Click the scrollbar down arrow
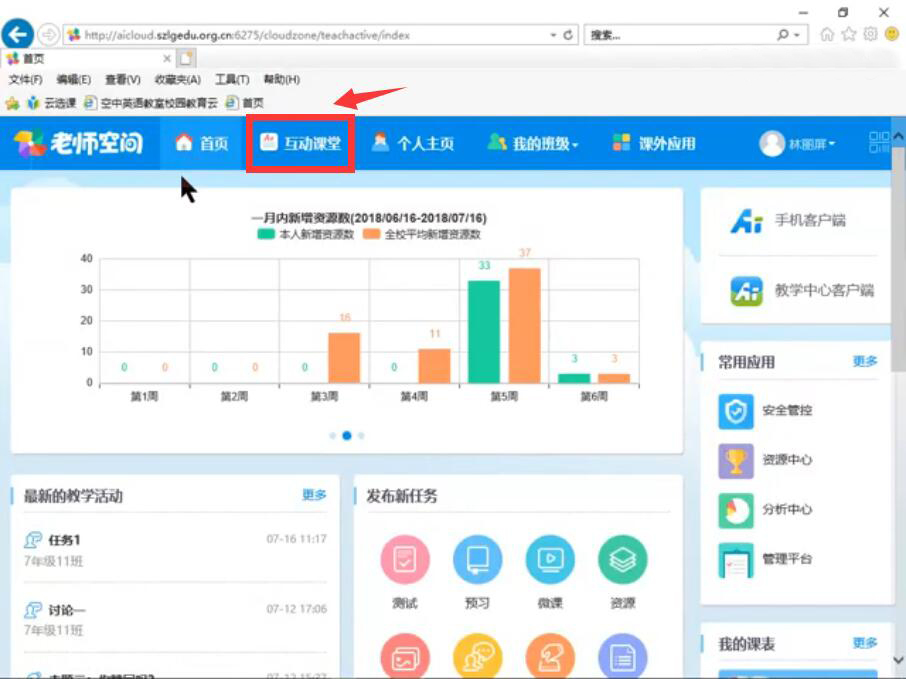This screenshot has width=906, height=679. pyautogui.click(x=898, y=659)
